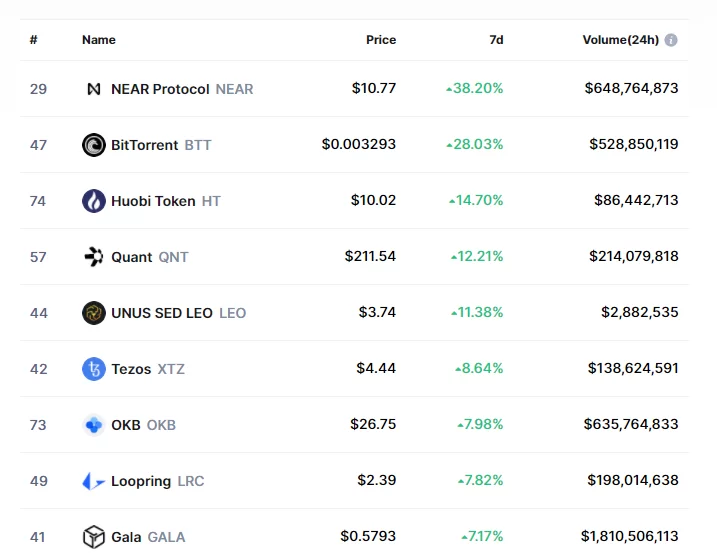Click the Huobi Token flame logo
717x560 pixels.
coord(94,201)
